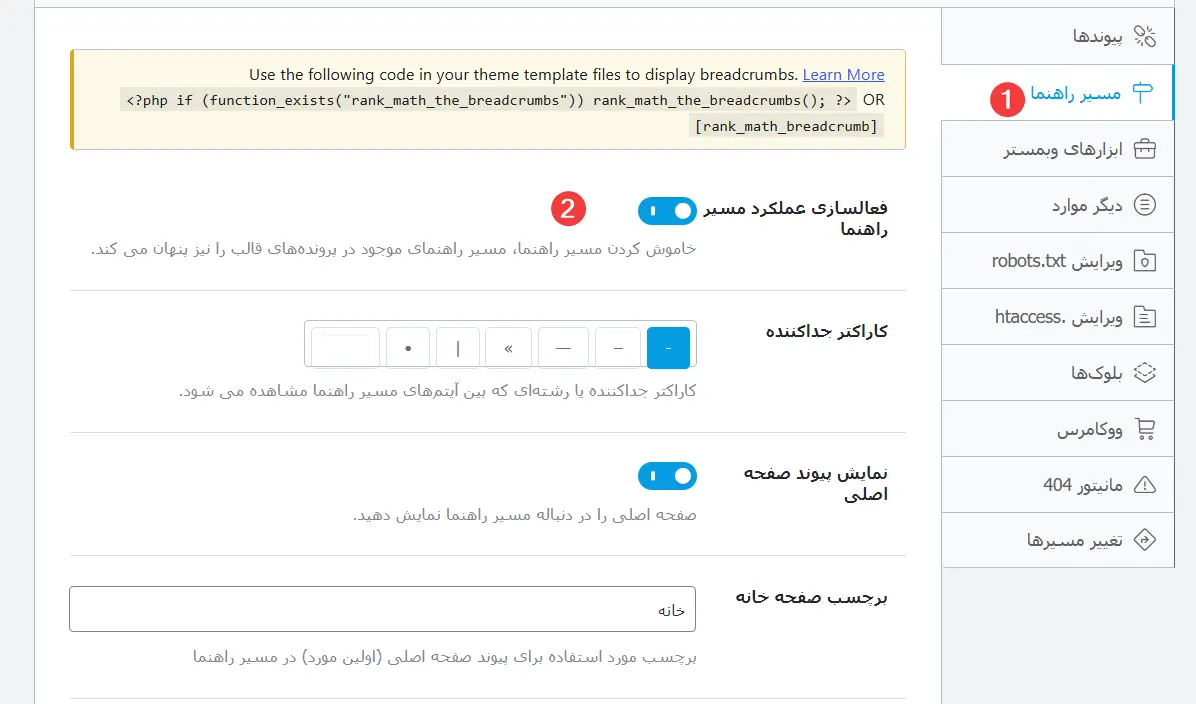Click the Breadcrumbs signpost icon
The height and width of the screenshot is (704, 1196).
point(1143,92)
